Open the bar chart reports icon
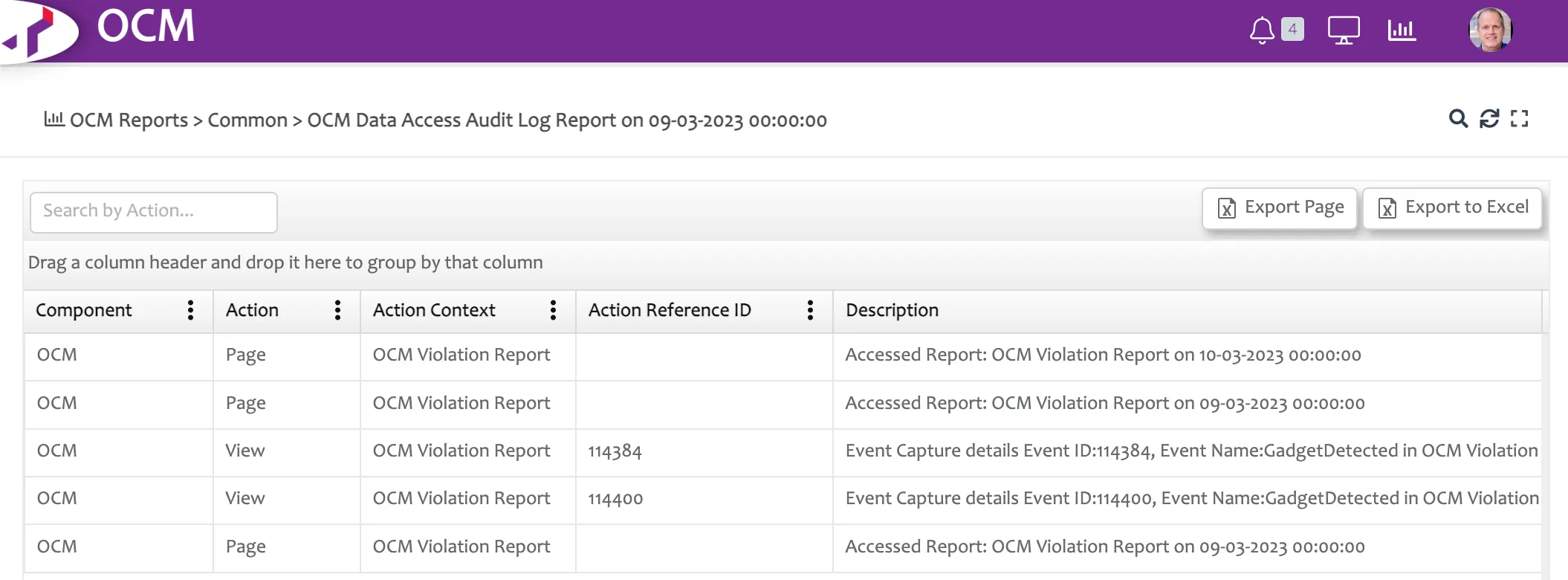This screenshot has height=580, width=1568. [1402, 30]
